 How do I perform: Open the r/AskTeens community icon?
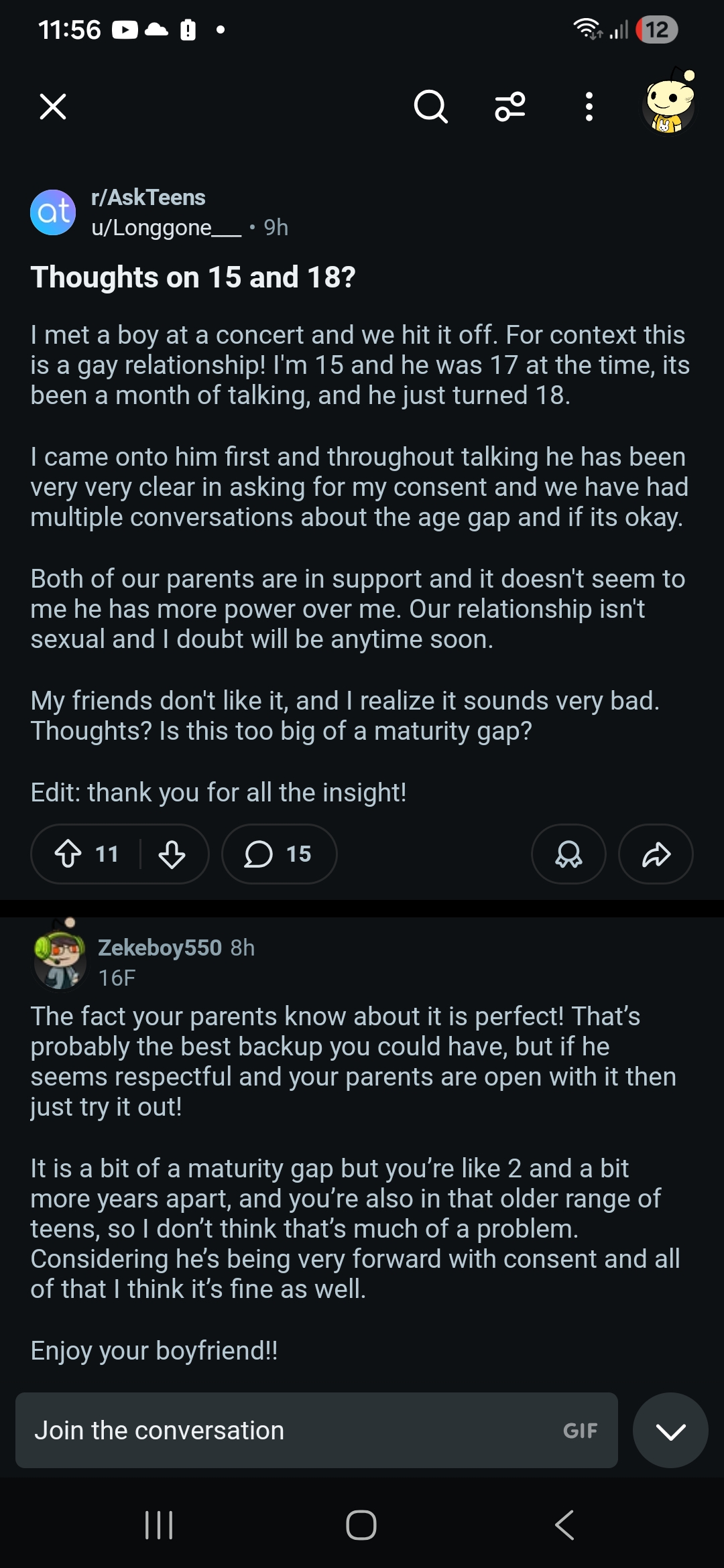click(53, 212)
